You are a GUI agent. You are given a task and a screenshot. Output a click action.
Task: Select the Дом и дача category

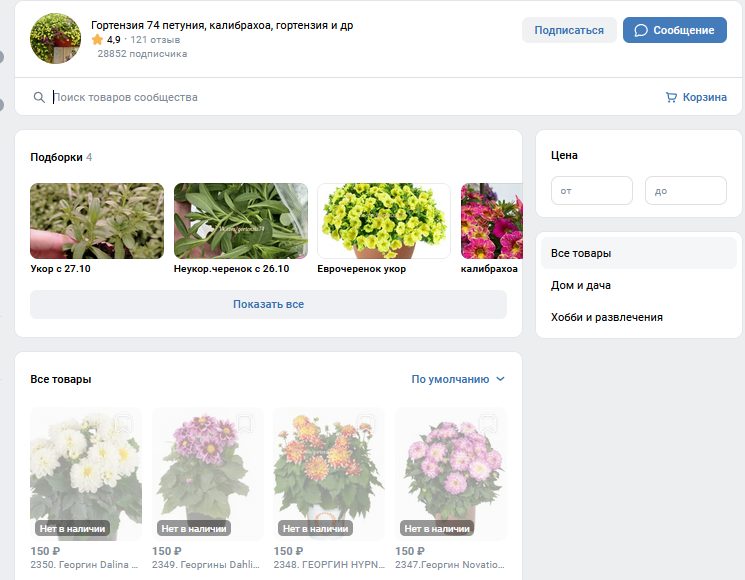pyautogui.click(x=581, y=285)
